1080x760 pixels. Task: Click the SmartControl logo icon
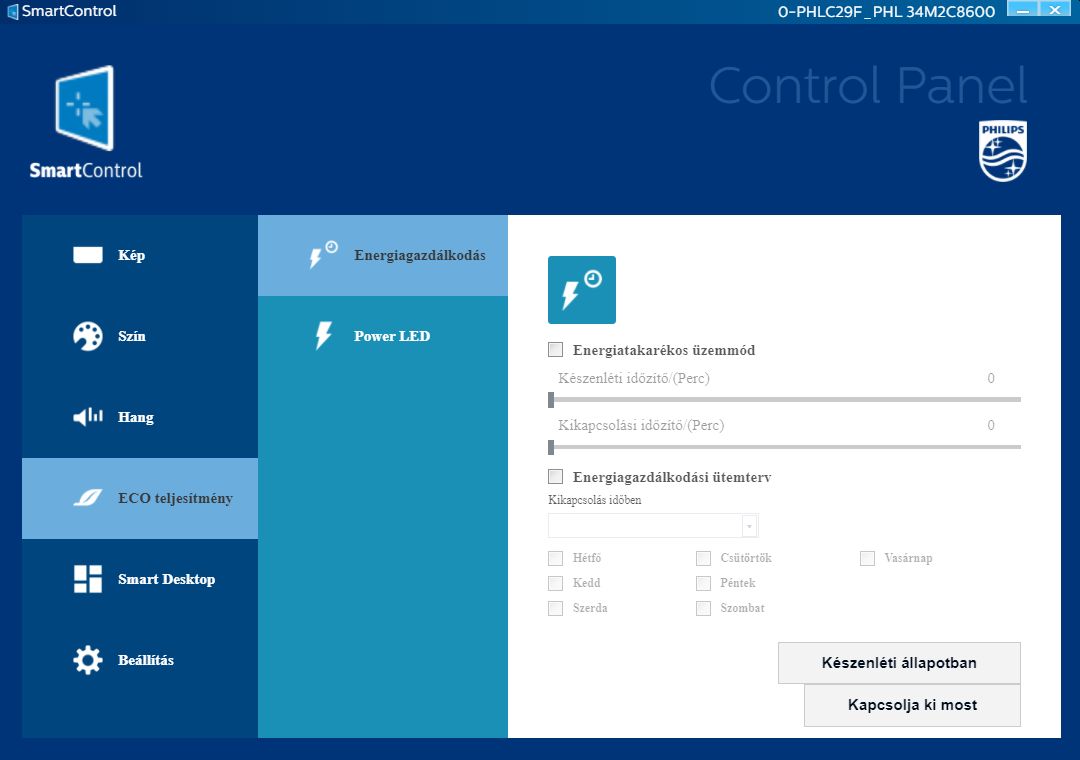pyautogui.click(x=85, y=108)
